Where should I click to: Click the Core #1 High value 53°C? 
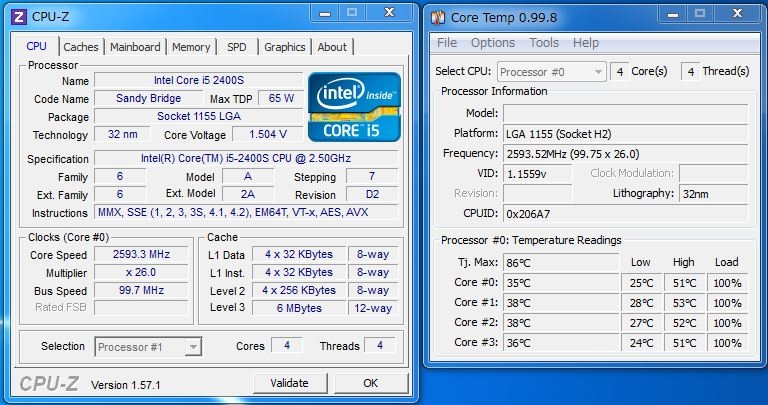[x=684, y=303]
